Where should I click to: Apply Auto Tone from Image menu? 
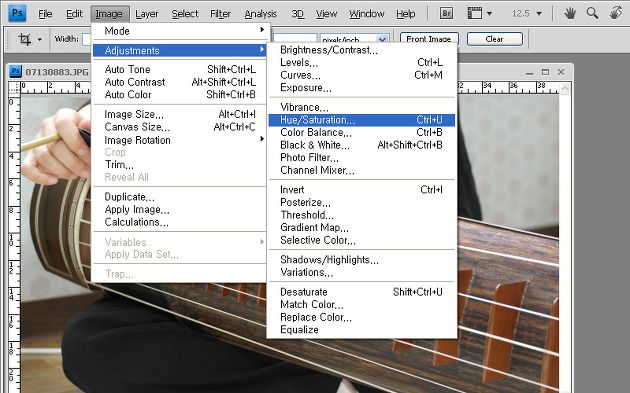click(180, 69)
